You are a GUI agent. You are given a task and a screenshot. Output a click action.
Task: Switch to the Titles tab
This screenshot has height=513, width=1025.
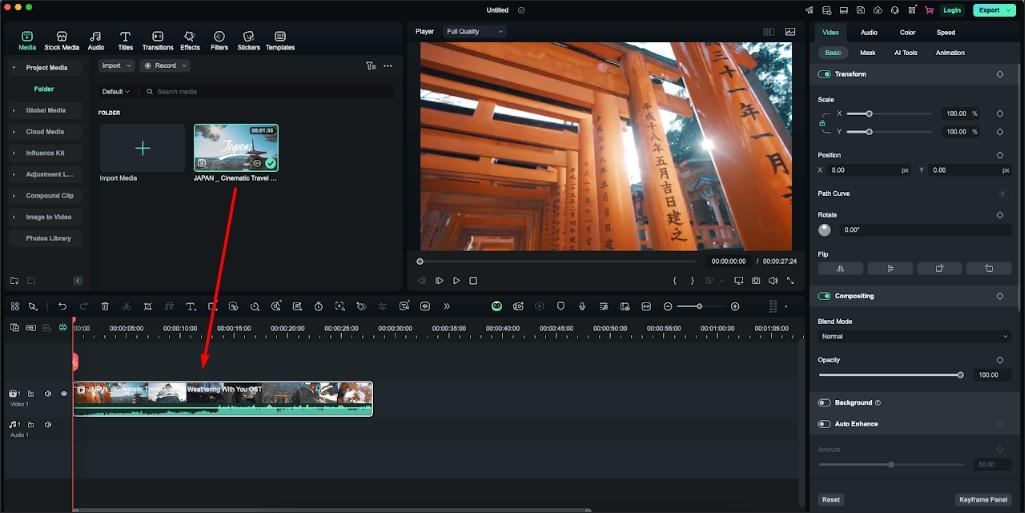click(x=125, y=41)
